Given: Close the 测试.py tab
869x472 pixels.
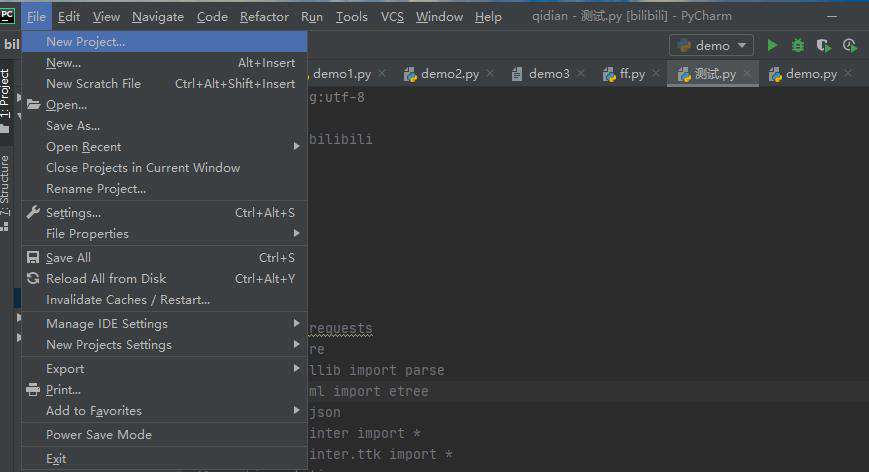Looking at the screenshot, I should [x=747, y=73].
